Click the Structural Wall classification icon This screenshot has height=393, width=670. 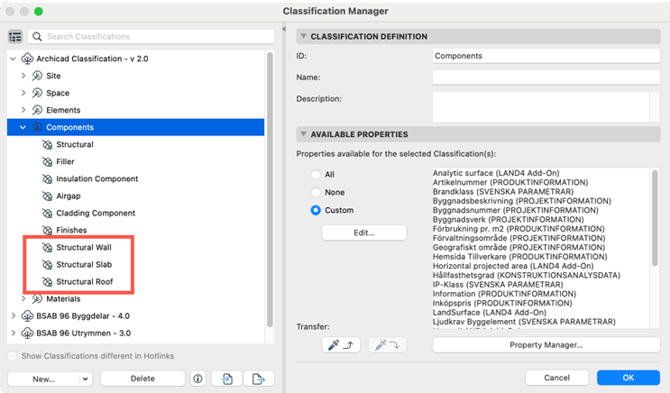click(x=47, y=247)
